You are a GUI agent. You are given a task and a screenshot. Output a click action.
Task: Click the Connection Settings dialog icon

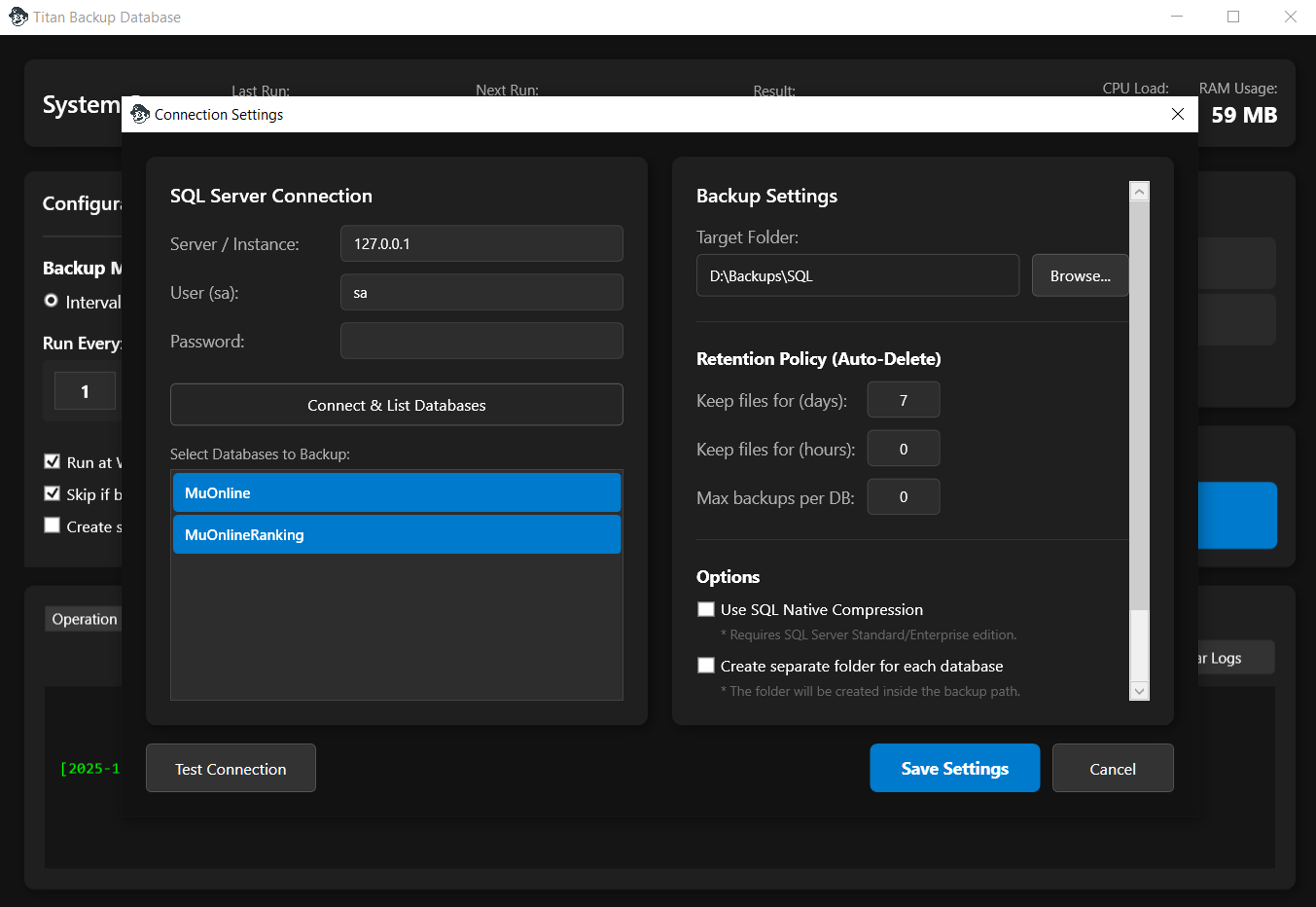[x=140, y=114]
